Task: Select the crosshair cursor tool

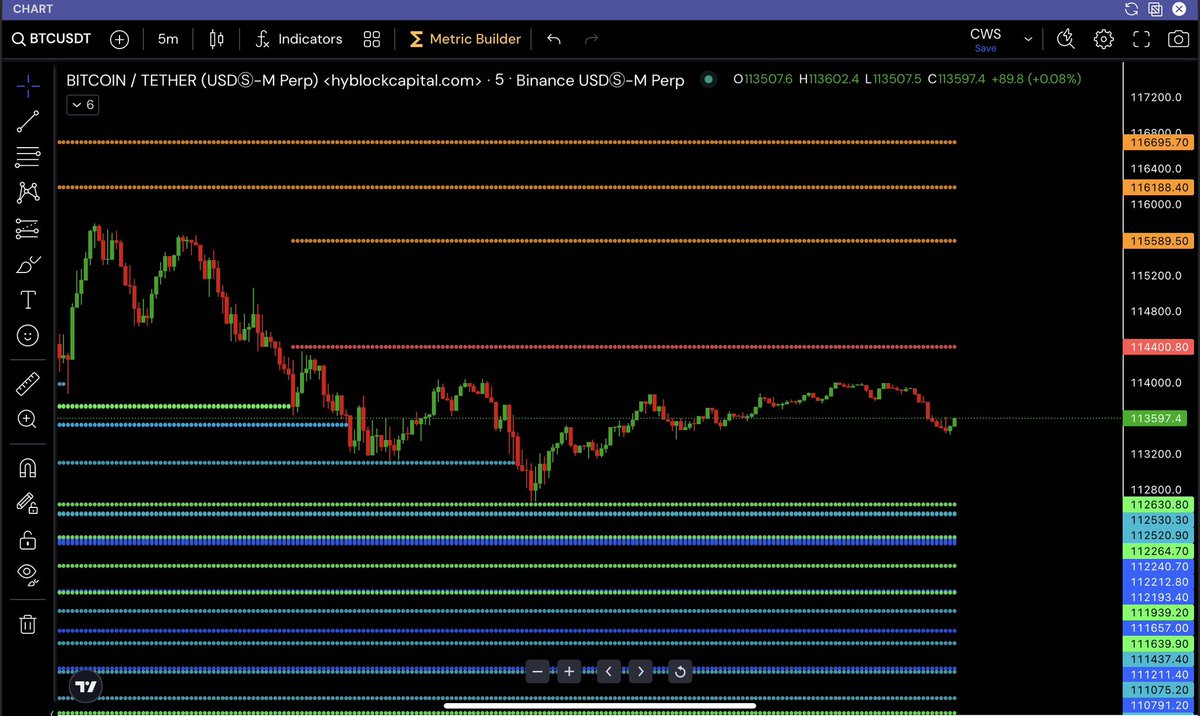Action: click(28, 85)
